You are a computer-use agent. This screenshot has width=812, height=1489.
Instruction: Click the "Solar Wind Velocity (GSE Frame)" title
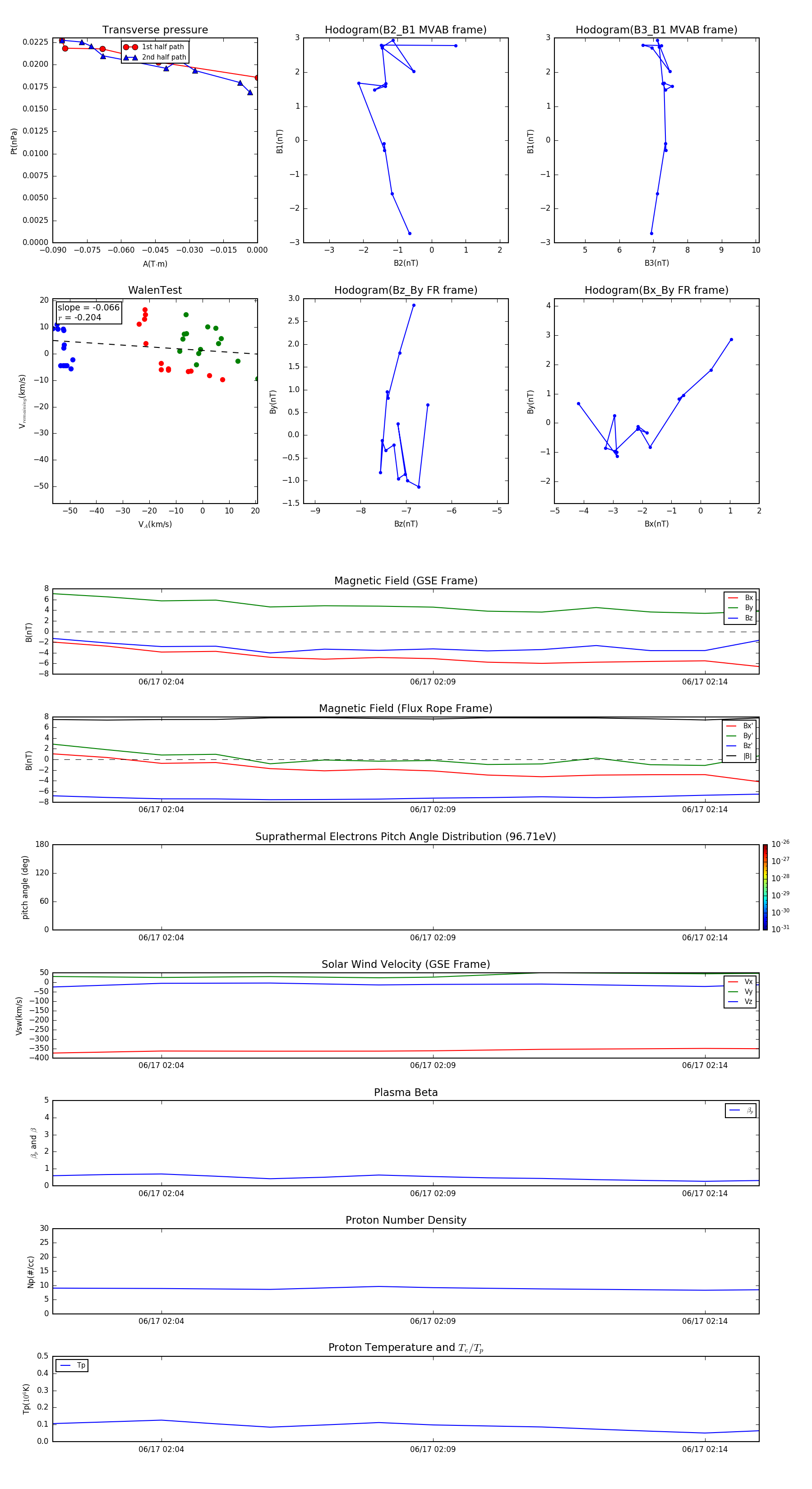click(x=406, y=965)
